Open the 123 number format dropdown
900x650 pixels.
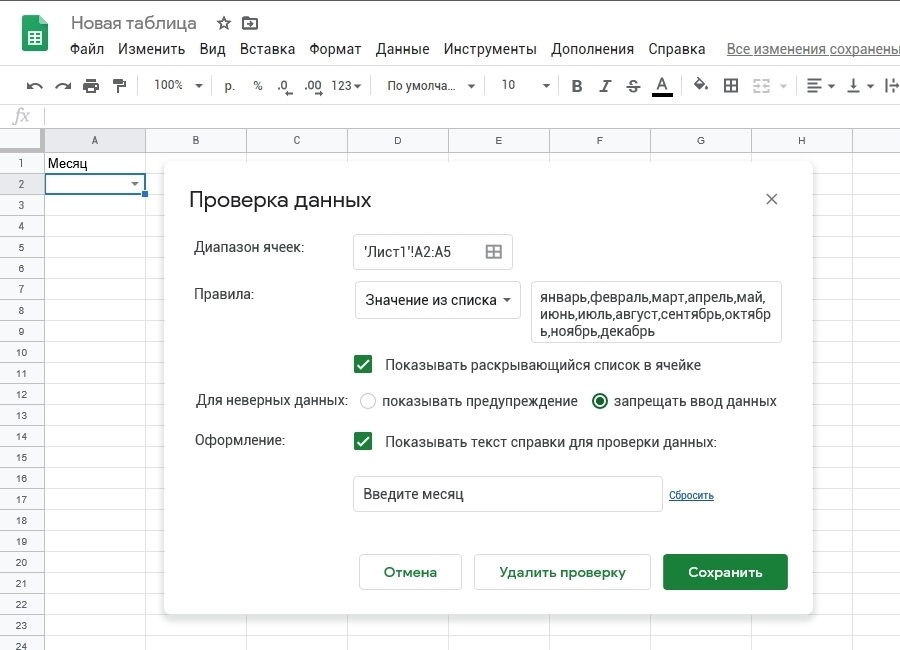click(x=346, y=86)
